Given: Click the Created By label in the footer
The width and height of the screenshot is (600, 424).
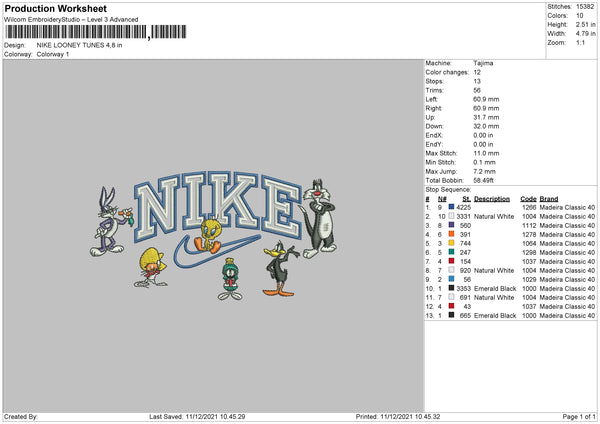Looking at the screenshot, I should pos(21,416).
